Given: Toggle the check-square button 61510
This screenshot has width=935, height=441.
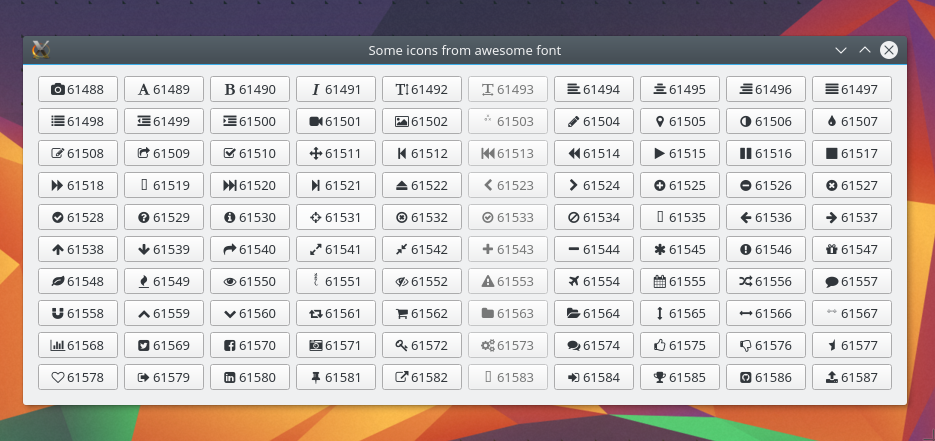Looking at the screenshot, I should pyautogui.click(x=250, y=154).
